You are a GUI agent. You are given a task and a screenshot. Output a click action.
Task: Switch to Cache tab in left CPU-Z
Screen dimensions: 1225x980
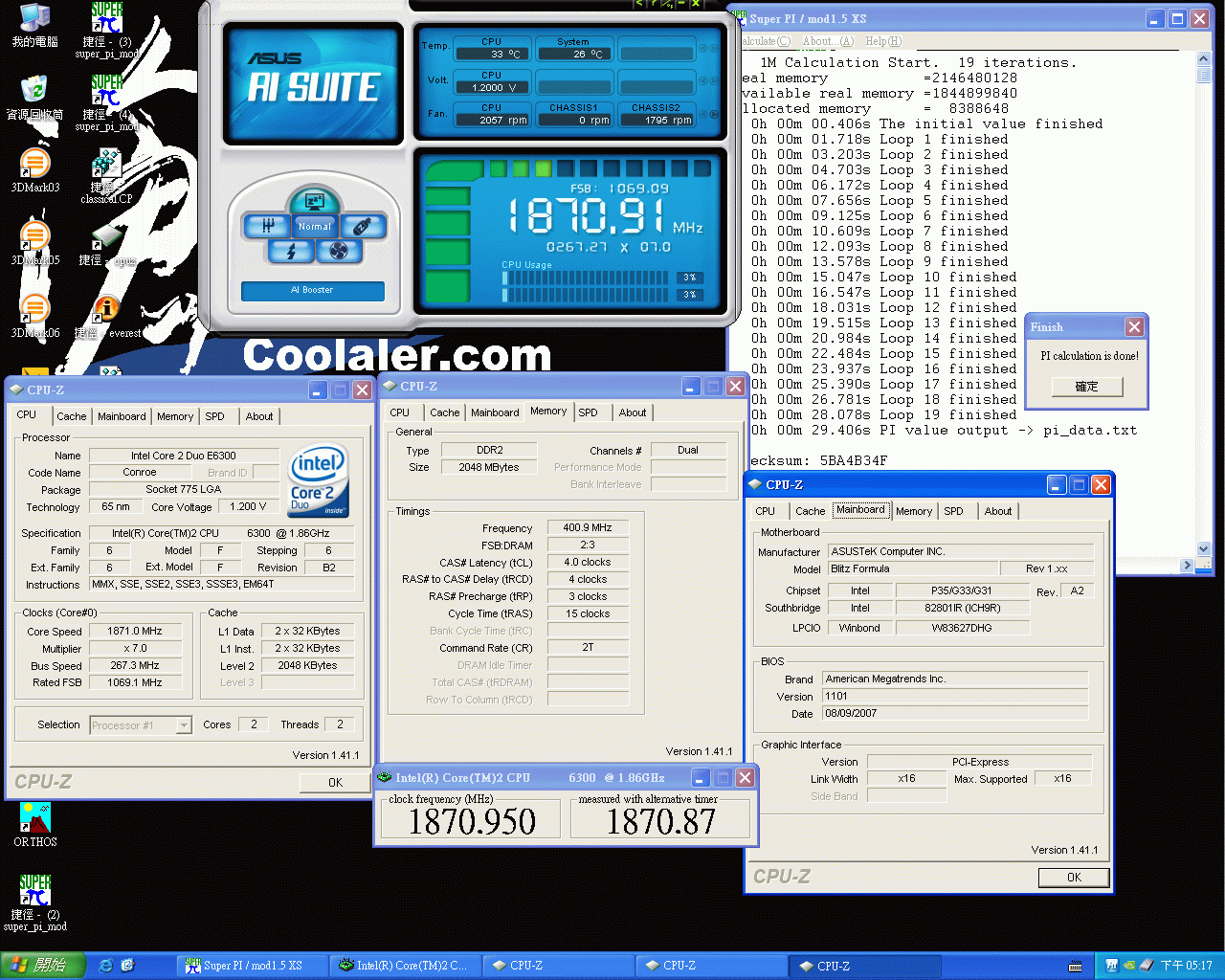tap(71, 416)
